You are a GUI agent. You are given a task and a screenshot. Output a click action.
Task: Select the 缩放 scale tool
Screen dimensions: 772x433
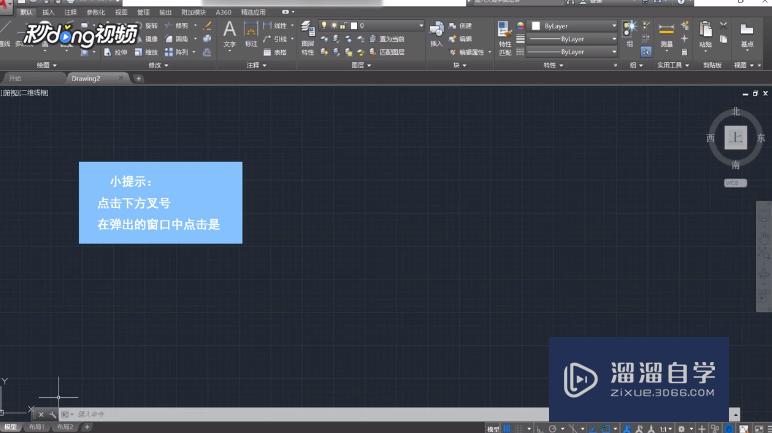point(146,52)
